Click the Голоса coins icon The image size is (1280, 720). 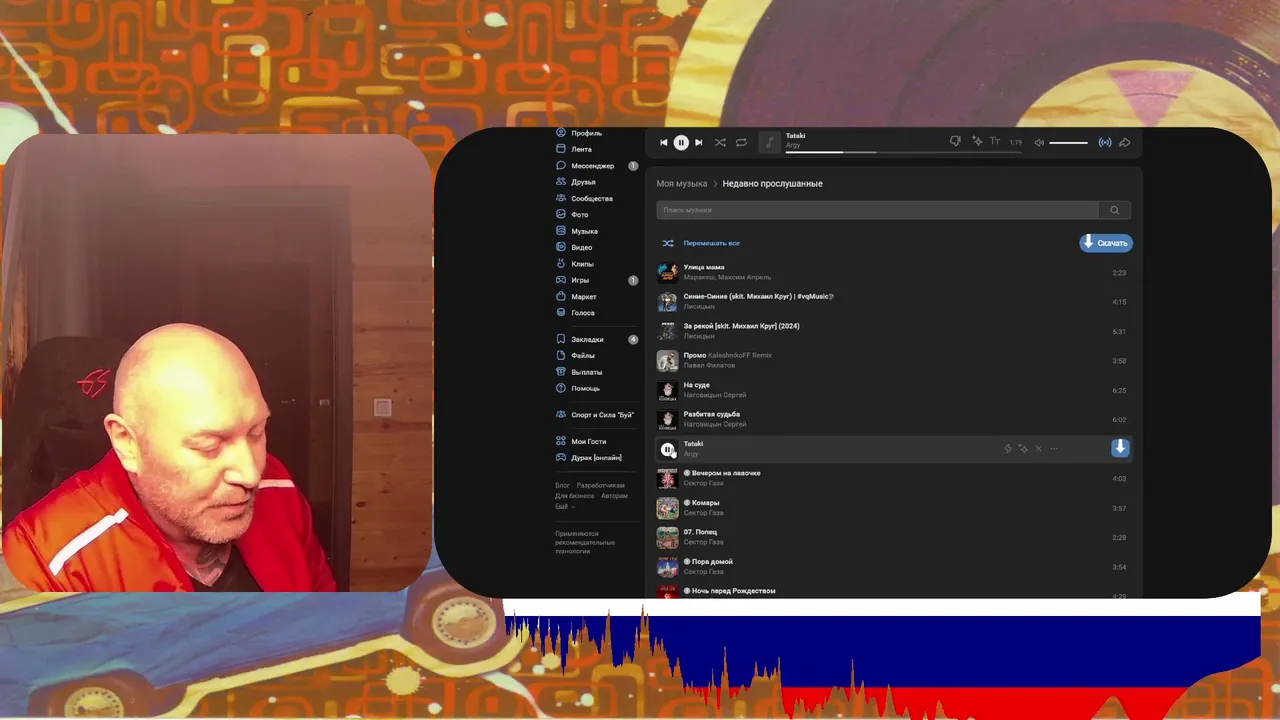click(x=561, y=312)
